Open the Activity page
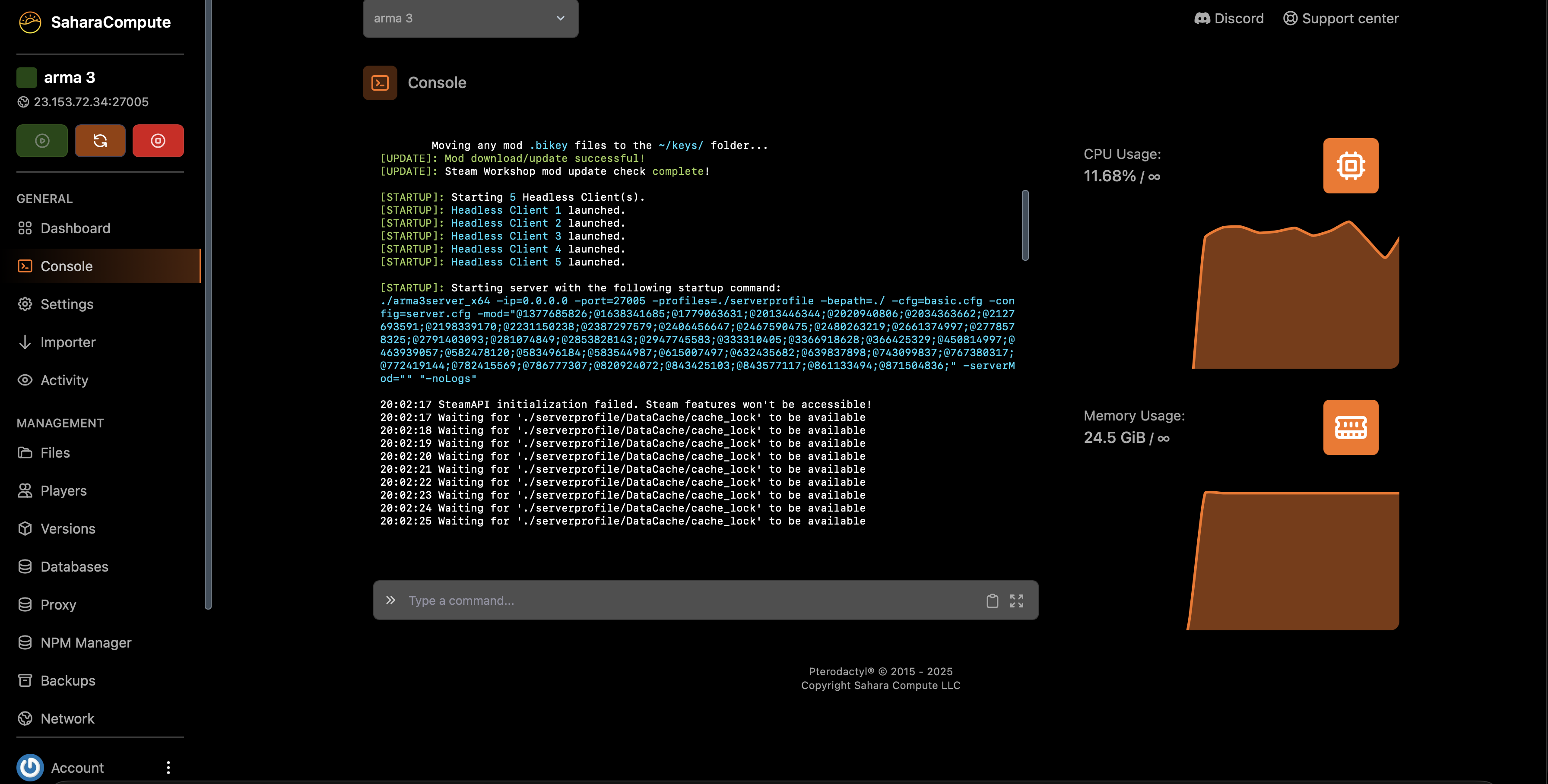The width and height of the screenshot is (1548, 784). click(63, 379)
